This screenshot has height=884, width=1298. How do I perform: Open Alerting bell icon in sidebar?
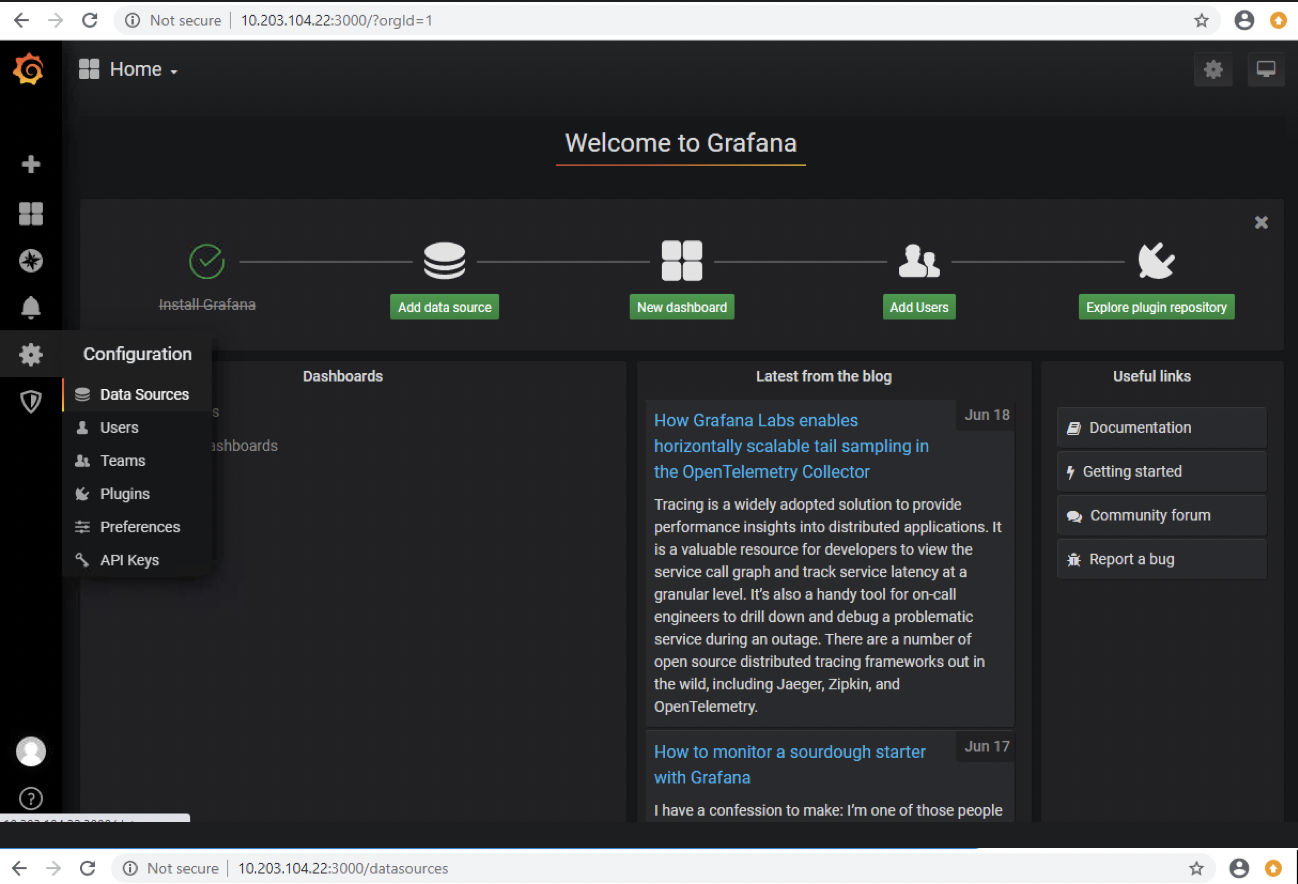31,307
